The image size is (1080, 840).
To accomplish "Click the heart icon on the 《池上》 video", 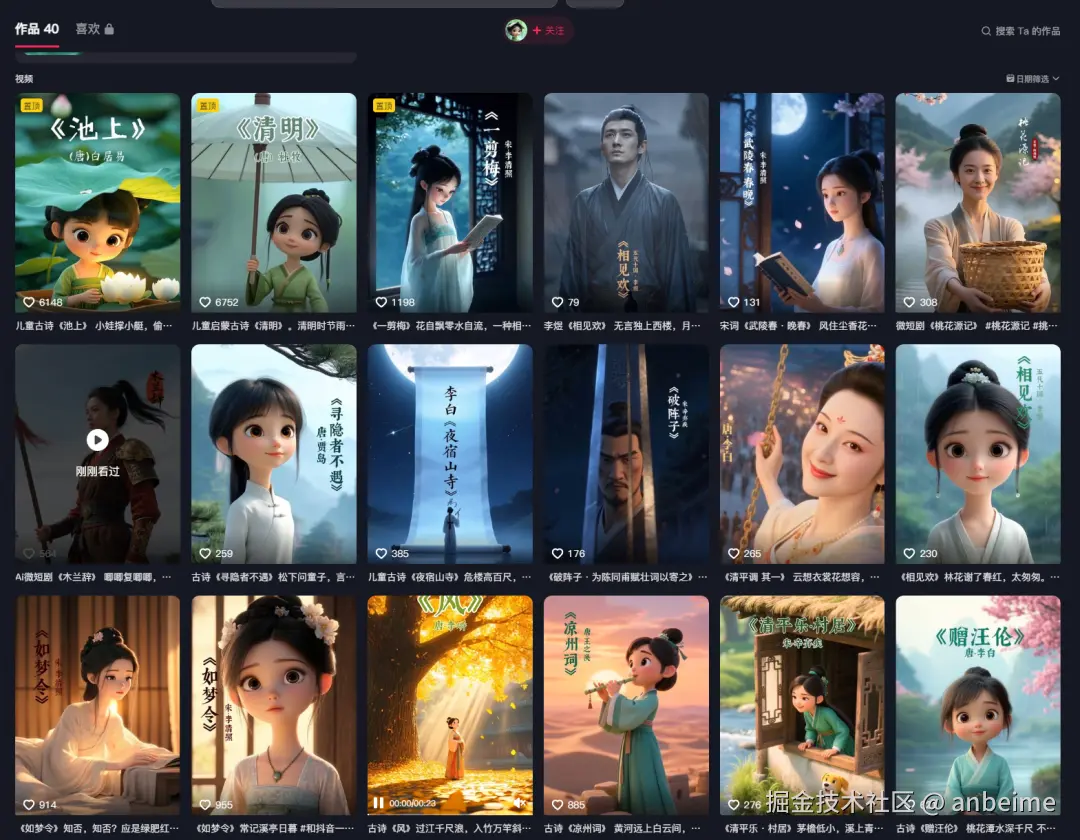I will pos(29,302).
